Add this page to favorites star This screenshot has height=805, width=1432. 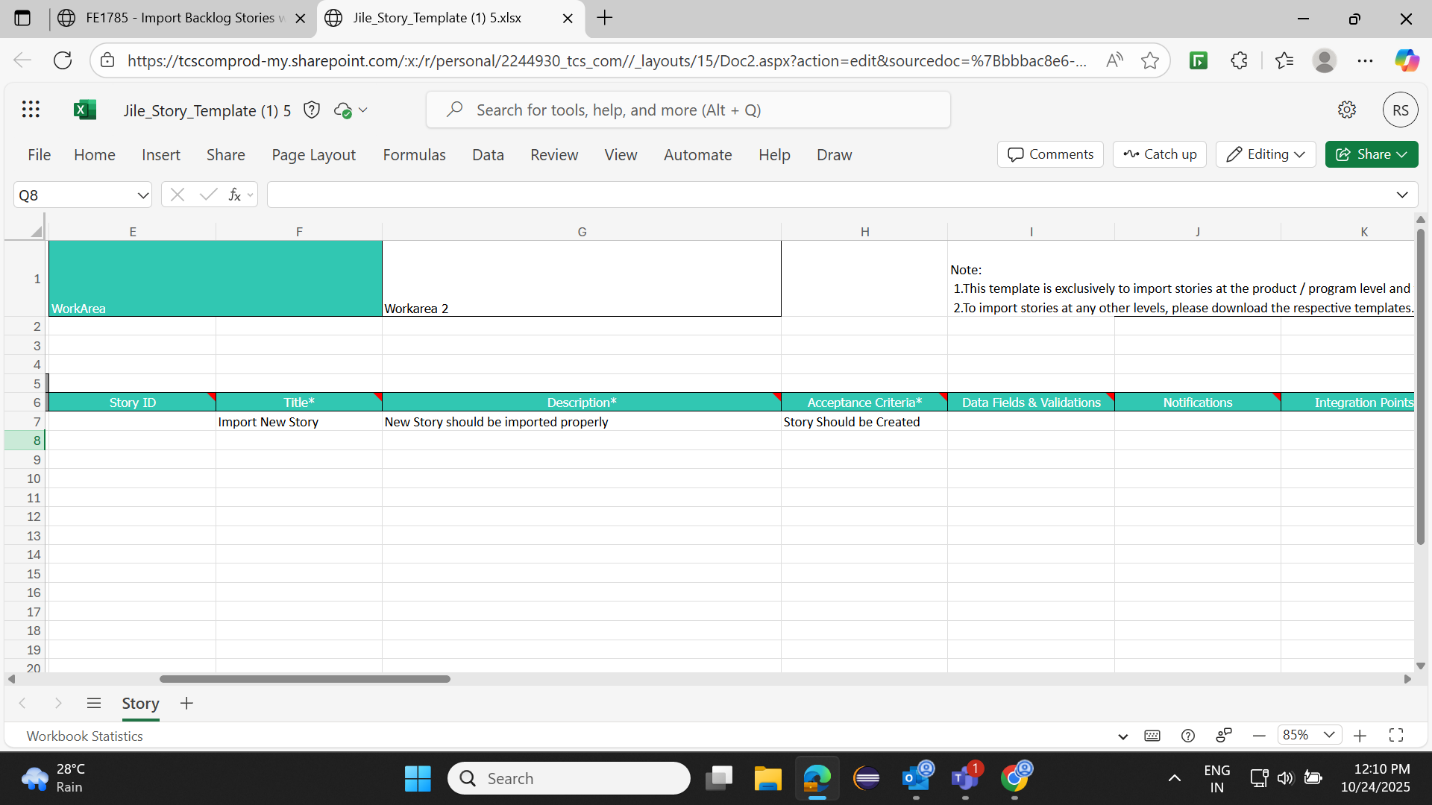pos(1150,61)
